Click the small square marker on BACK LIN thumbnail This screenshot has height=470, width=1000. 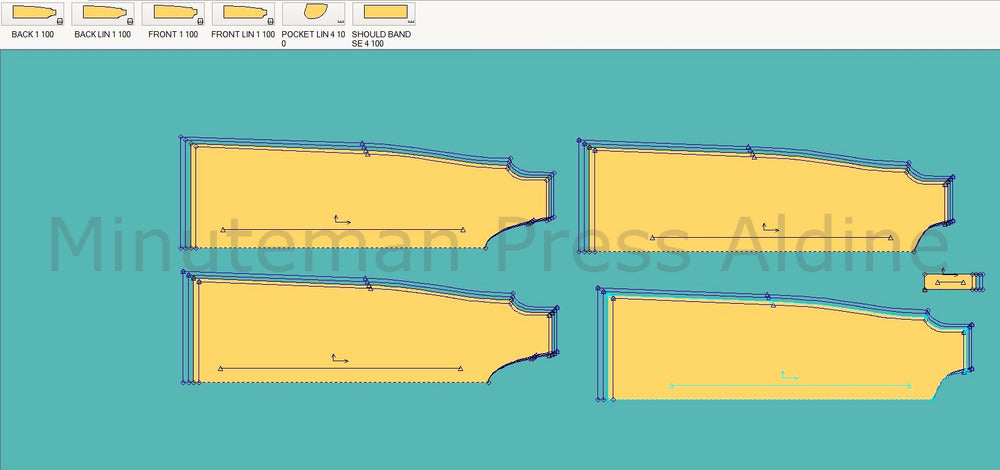pyautogui.click(x=130, y=21)
